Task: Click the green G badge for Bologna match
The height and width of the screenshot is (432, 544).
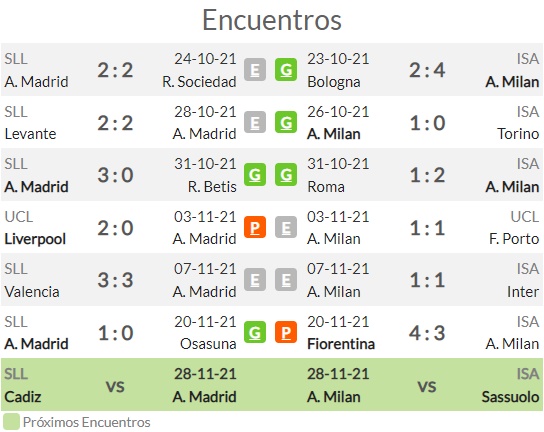Action: 286,70
